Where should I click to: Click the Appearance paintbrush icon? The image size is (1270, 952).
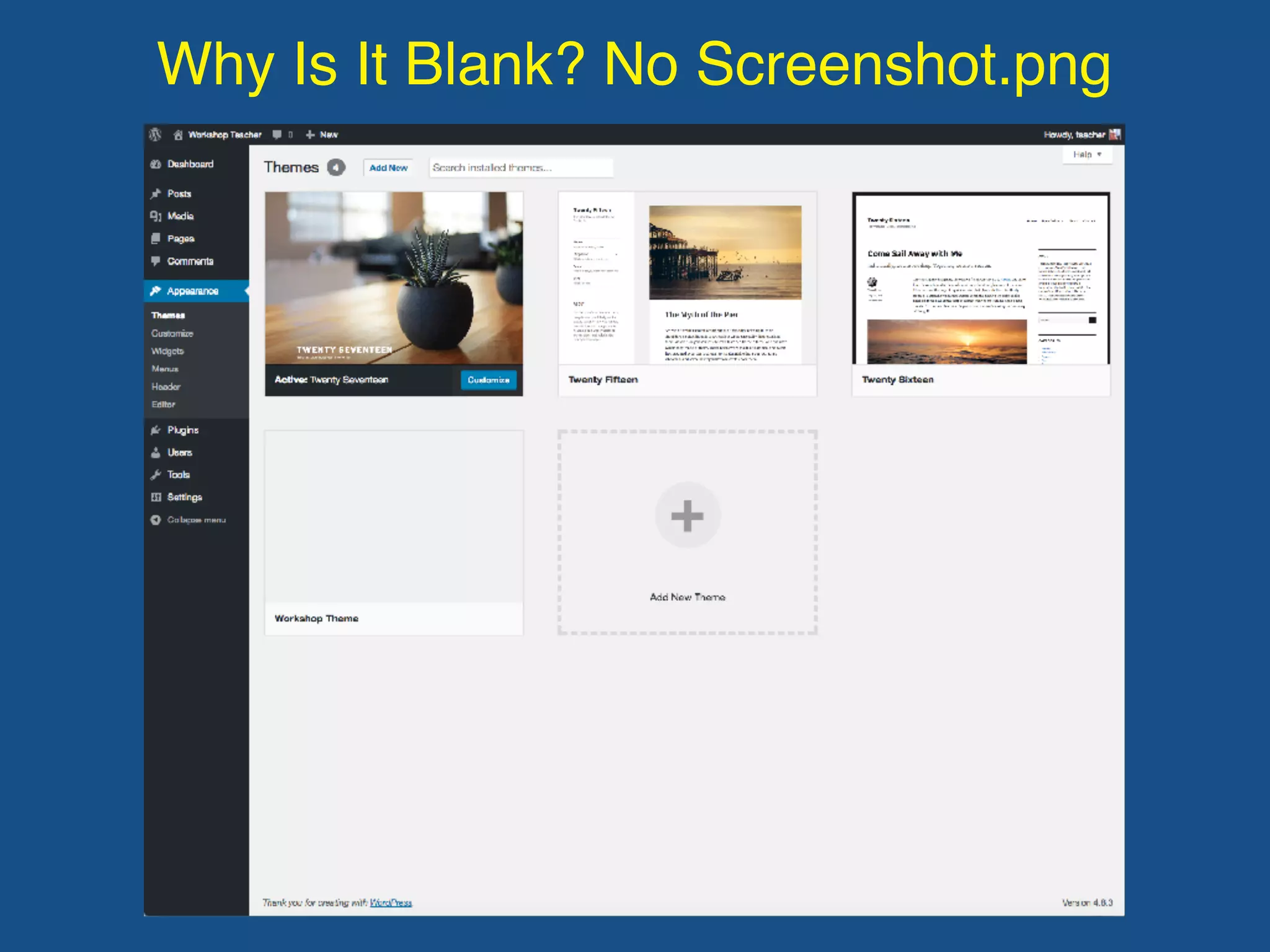(x=156, y=291)
